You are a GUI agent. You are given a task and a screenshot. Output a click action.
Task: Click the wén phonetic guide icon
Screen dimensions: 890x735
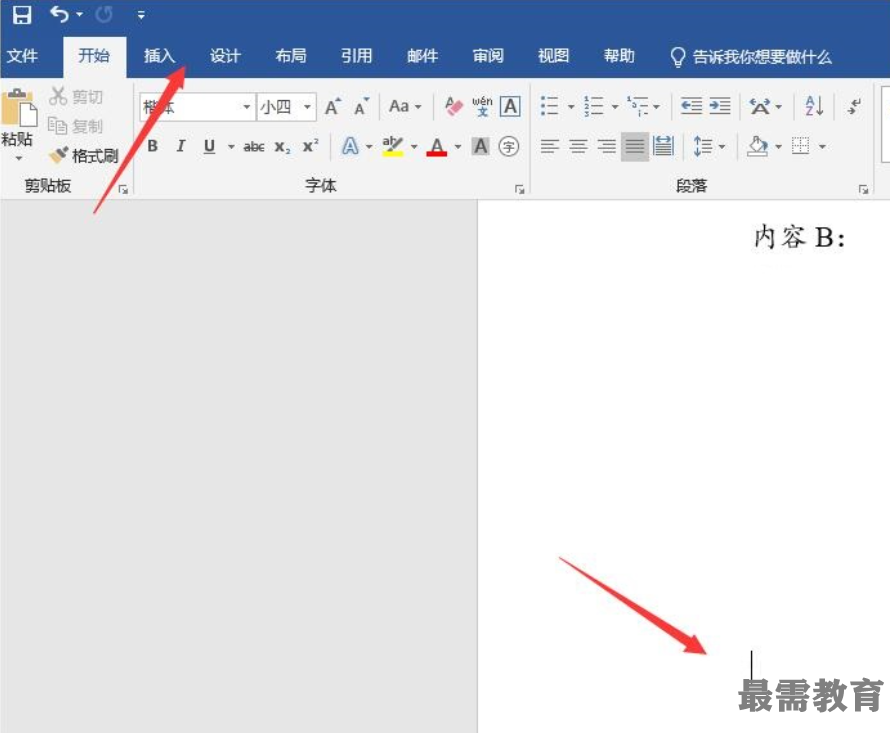point(482,107)
